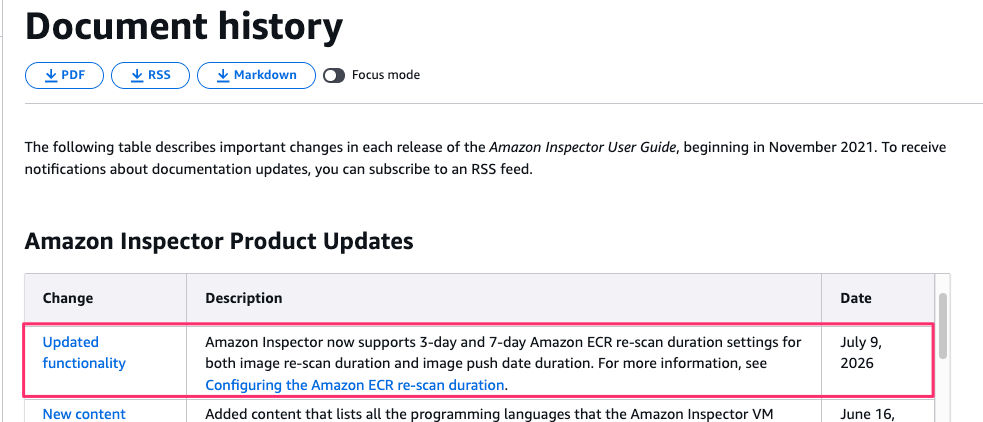
Task: Open Configuring the Amazon ECR re-scan duration link
Action: click(x=355, y=384)
